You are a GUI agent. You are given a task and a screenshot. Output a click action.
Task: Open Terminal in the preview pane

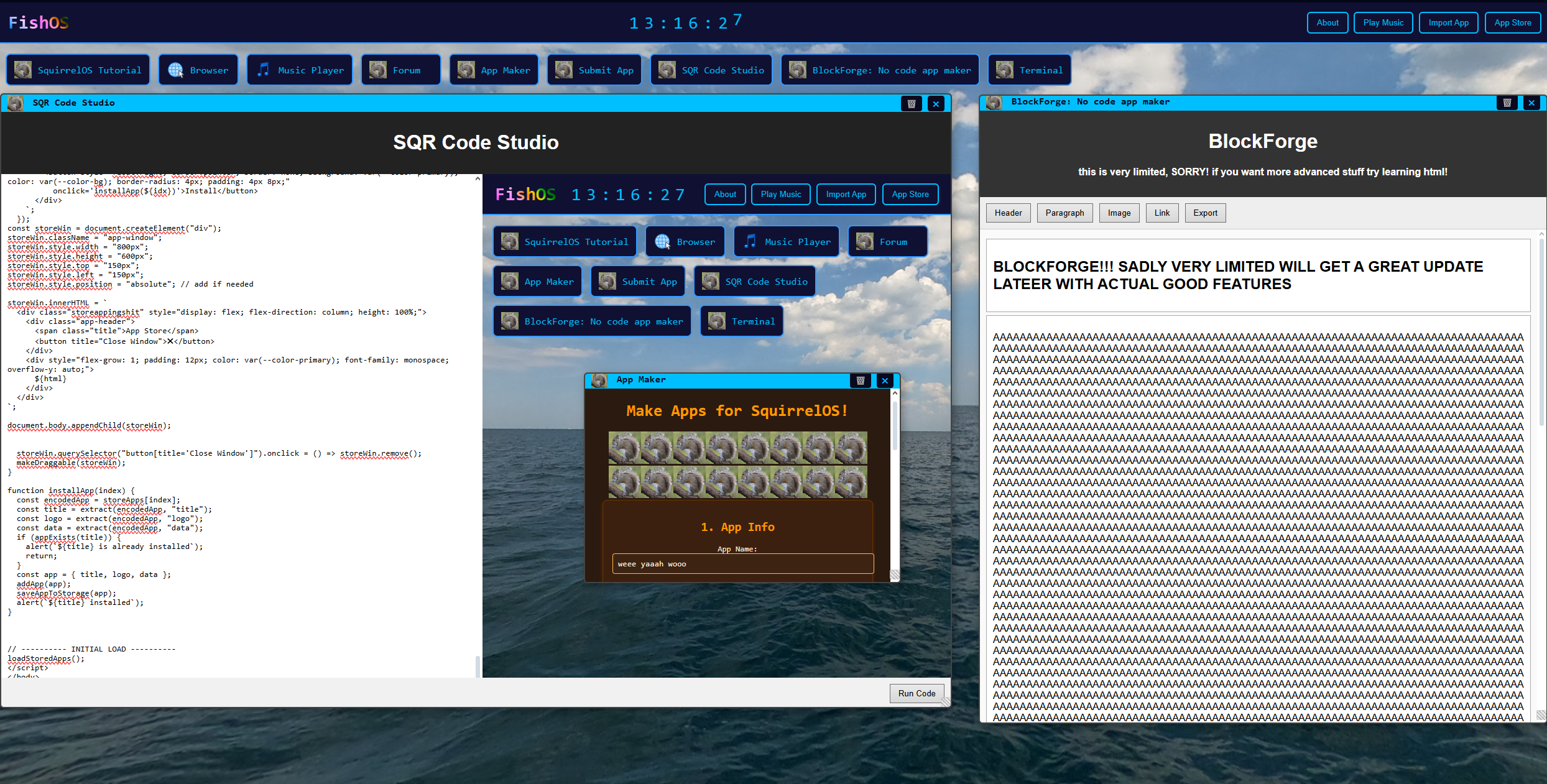(x=742, y=321)
